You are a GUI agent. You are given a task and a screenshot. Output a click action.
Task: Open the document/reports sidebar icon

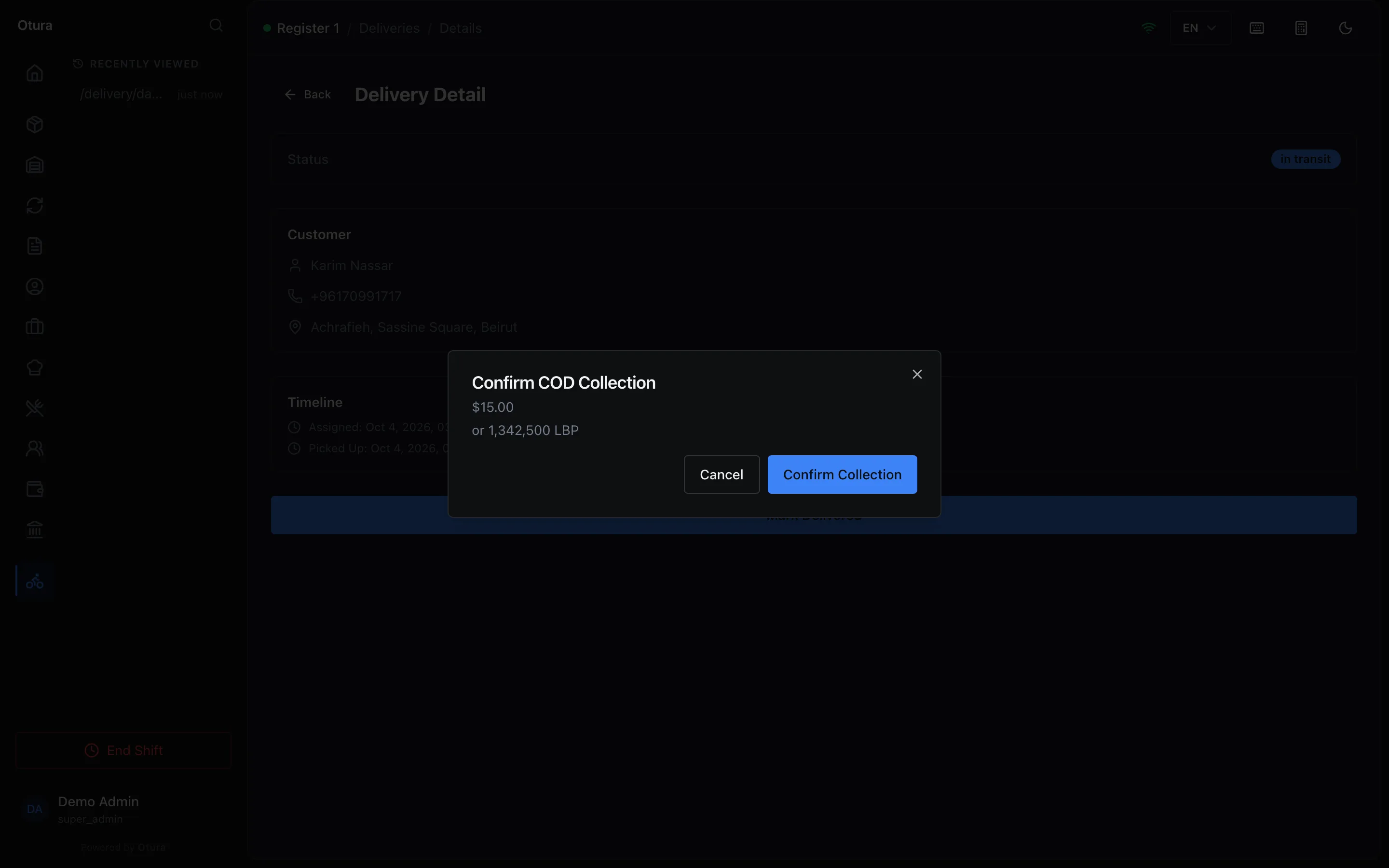click(34, 246)
